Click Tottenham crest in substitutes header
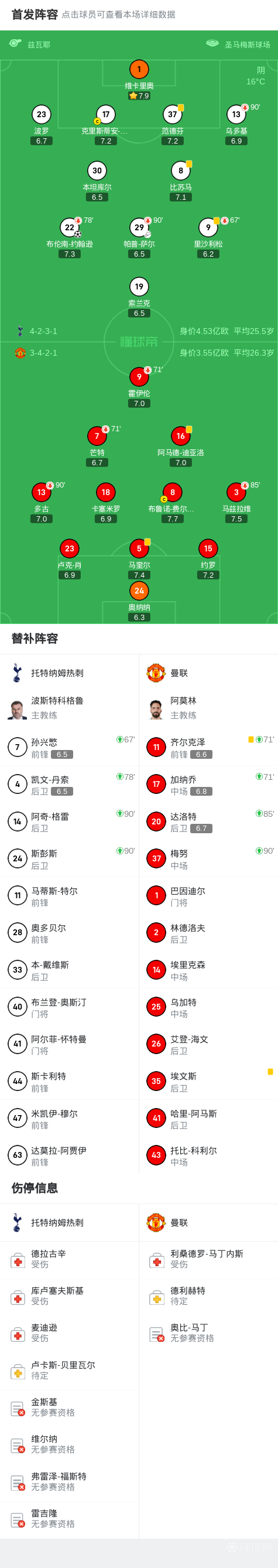Screen dimensions: 278x1568 tap(17, 673)
